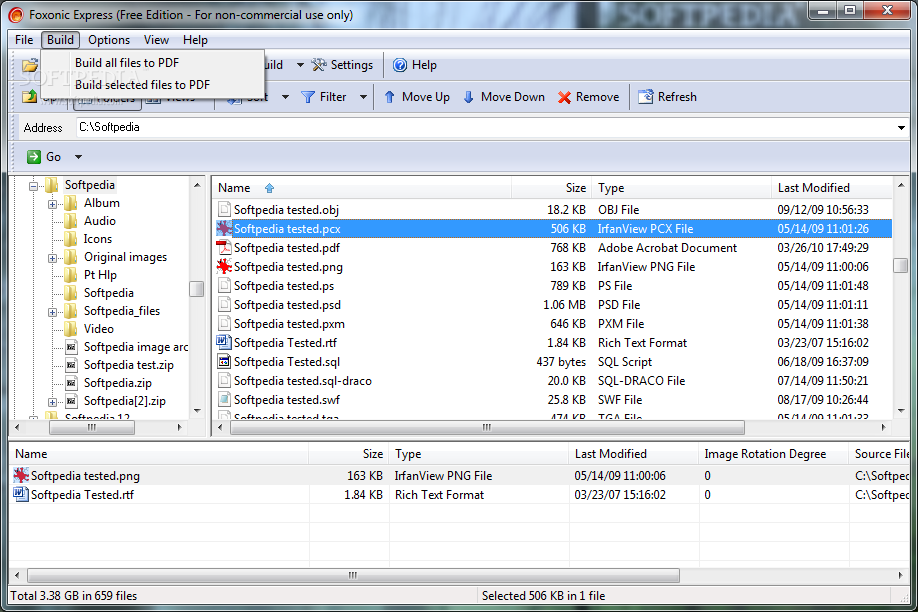Click the Up folder icon in second toolbar
The width and height of the screenshot is (918, 612).
coord(29,97)
